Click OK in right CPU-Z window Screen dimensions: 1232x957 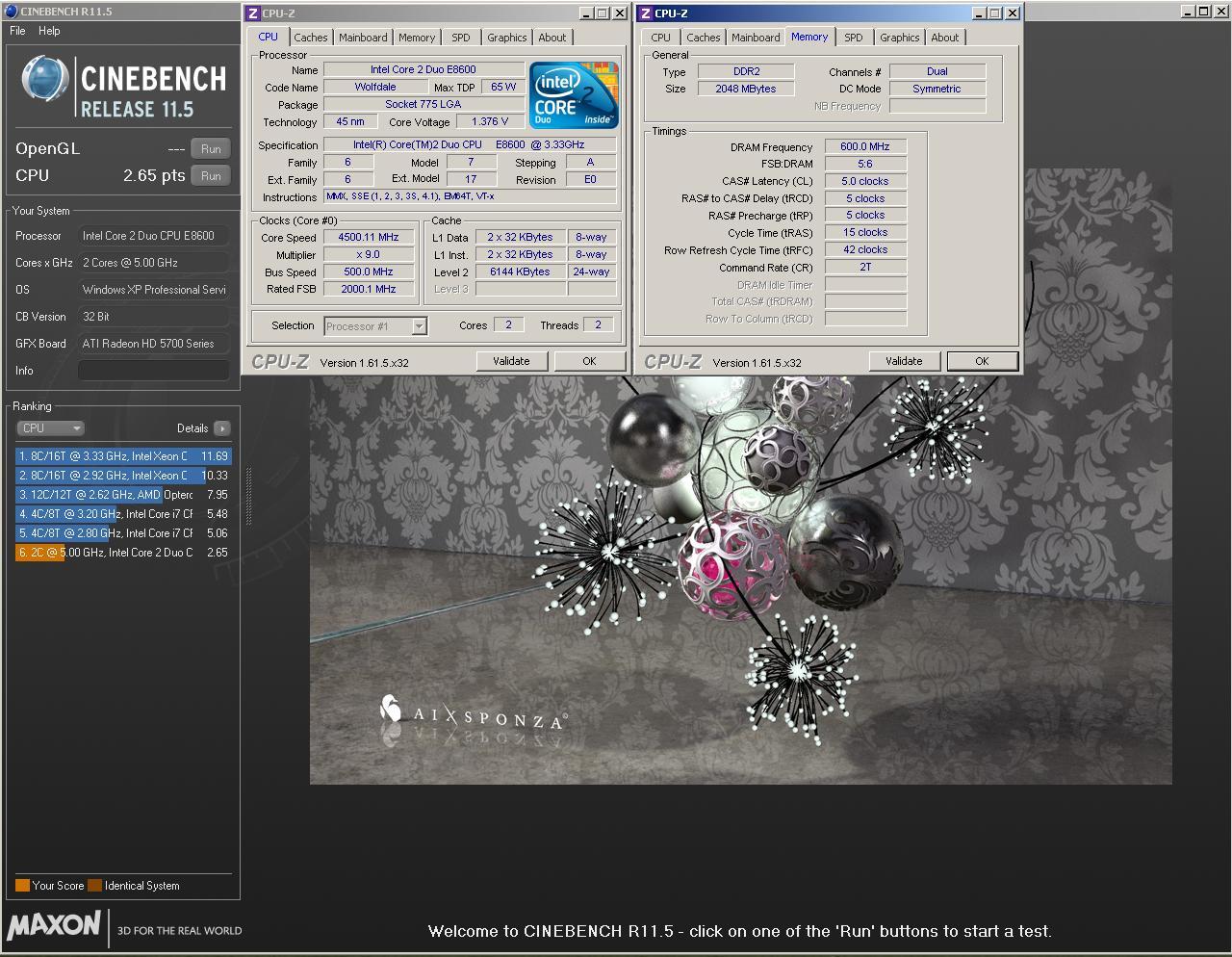click(x=982, y=361)
